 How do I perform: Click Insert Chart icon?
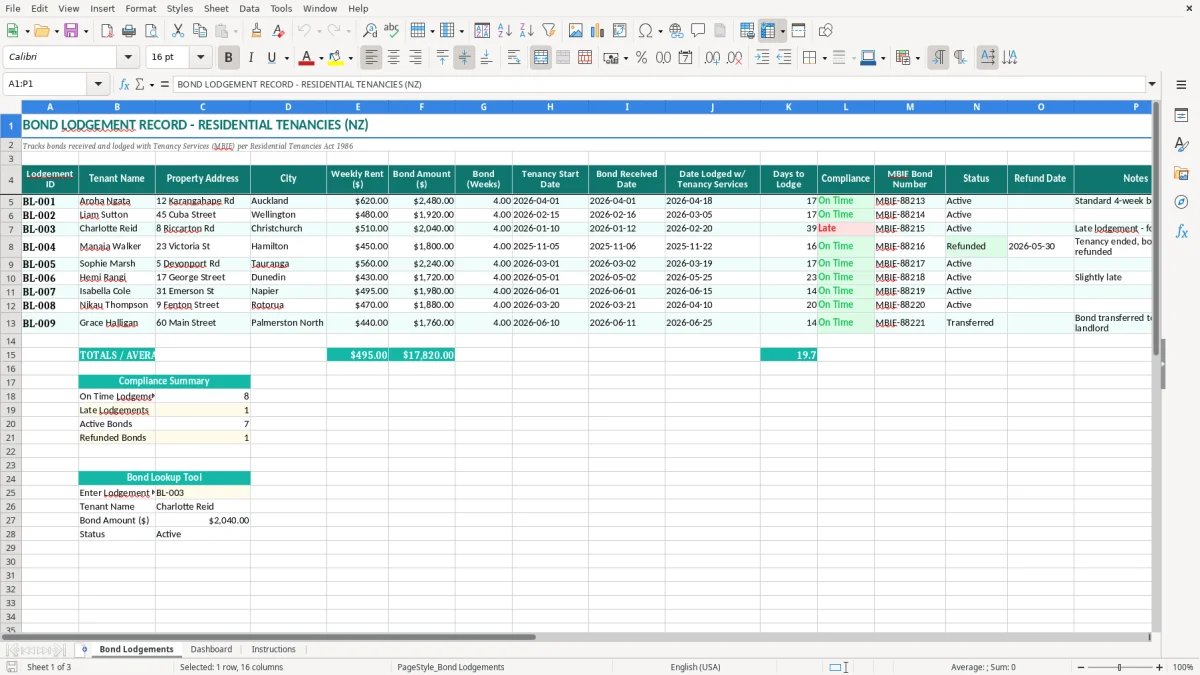pos(598,31)
